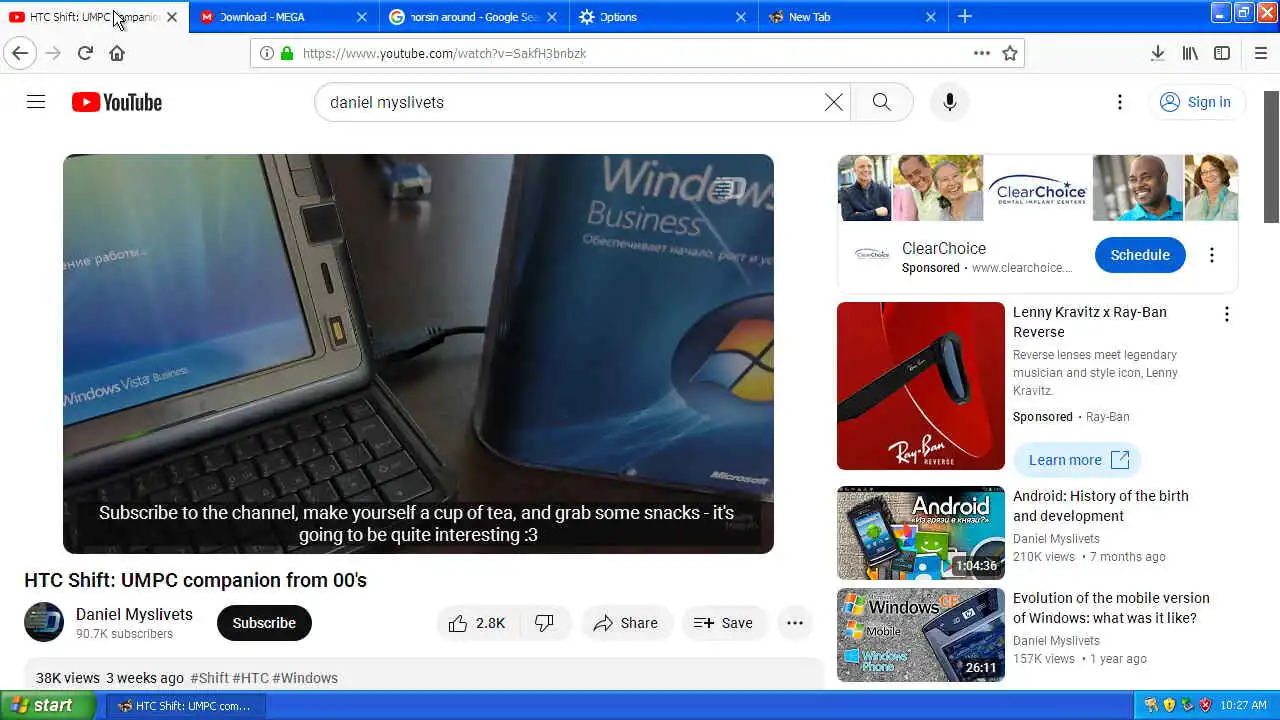Open the browser library icon
The image size is (1280, 720).
click(1190, 53)
